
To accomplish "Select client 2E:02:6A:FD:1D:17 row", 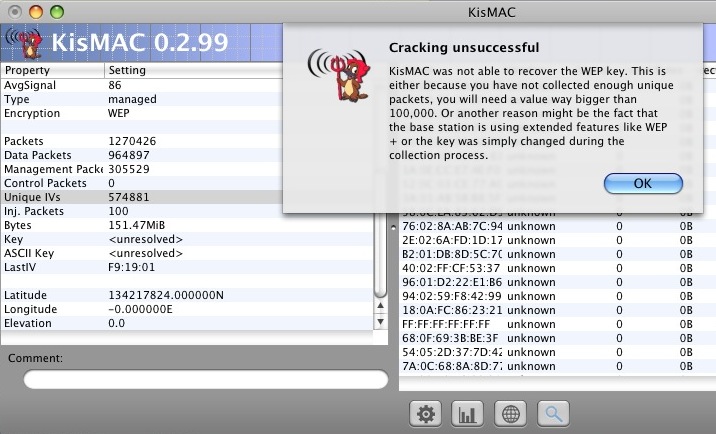I will click(557, 240).
